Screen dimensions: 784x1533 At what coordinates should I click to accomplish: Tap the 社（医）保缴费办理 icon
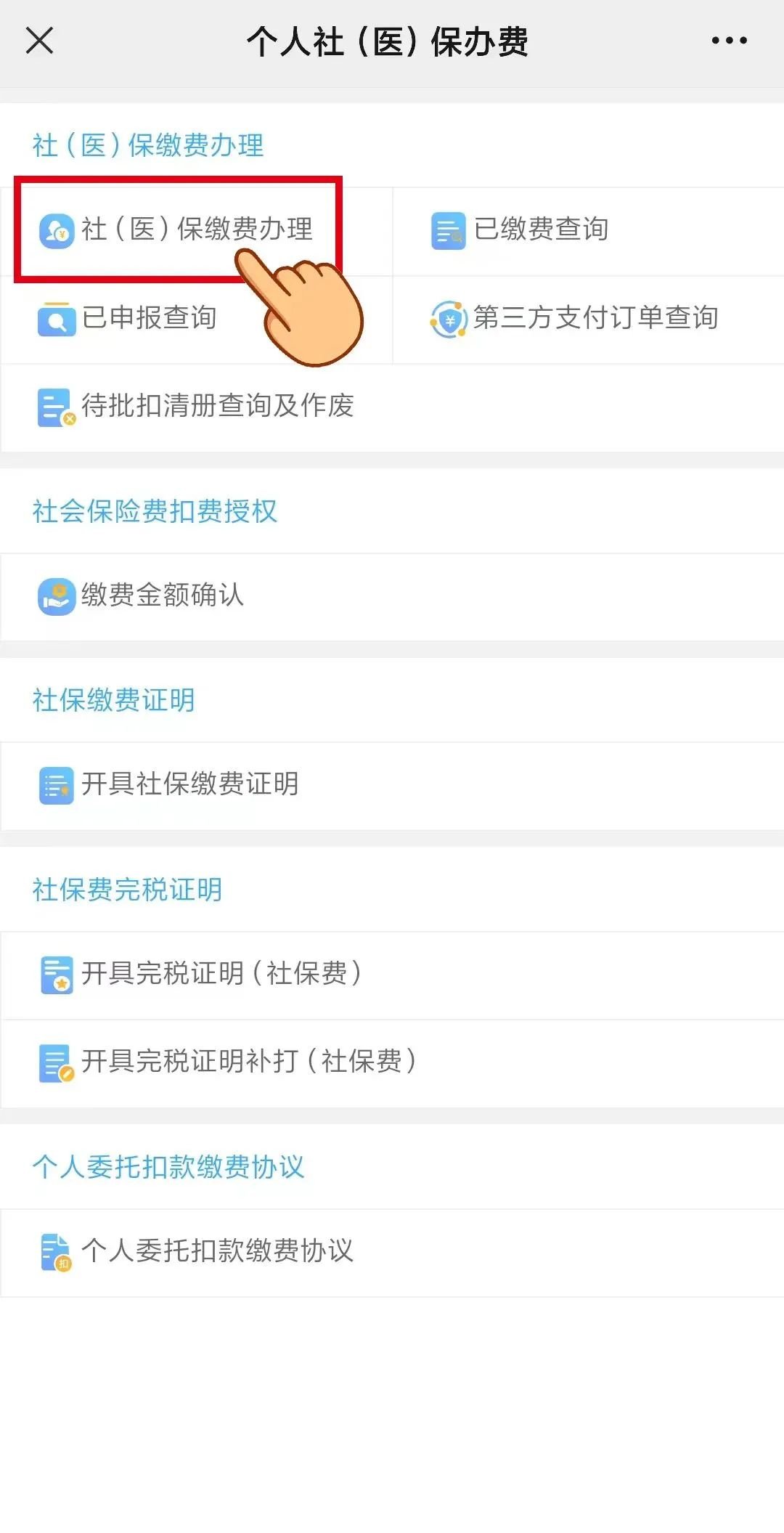[x=57, y=231]
